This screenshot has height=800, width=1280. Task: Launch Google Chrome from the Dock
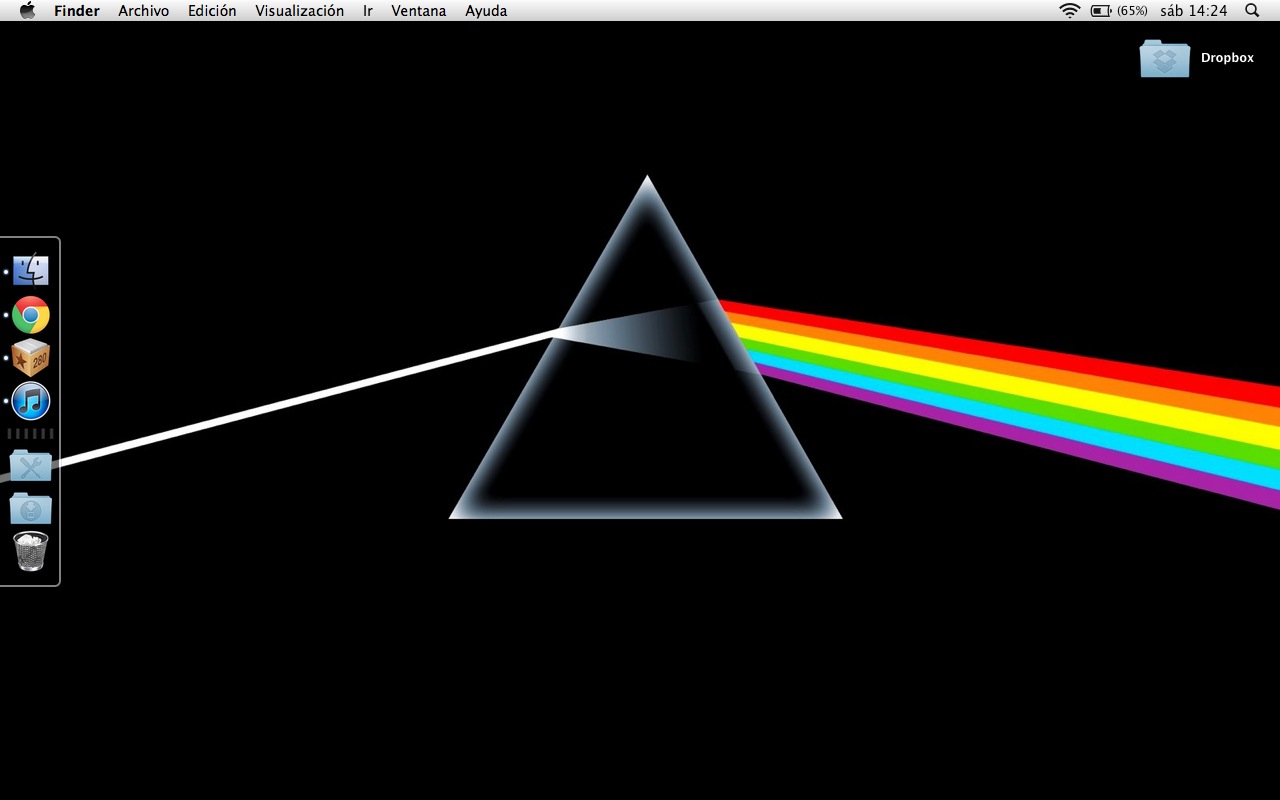[31, 315]
